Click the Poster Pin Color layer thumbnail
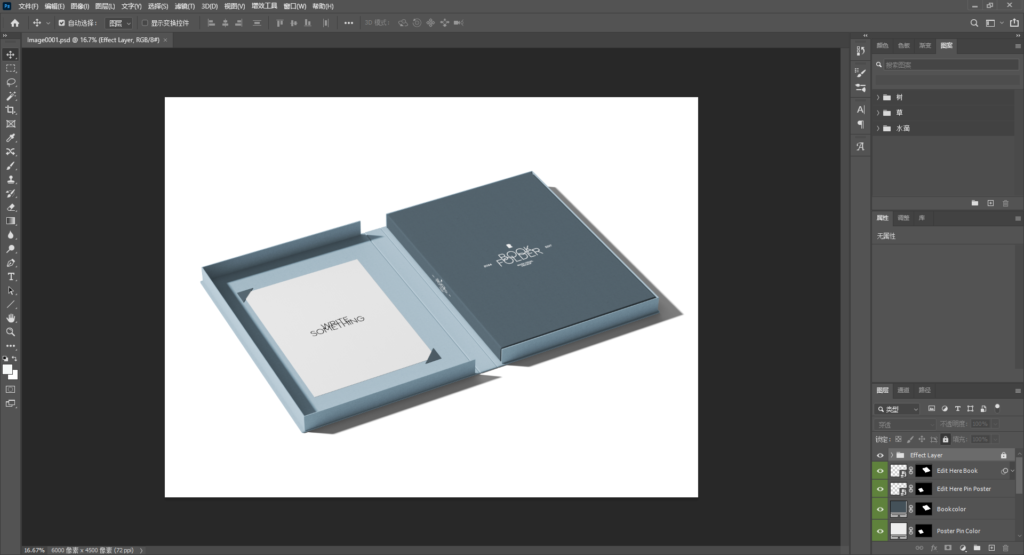The height and width of the screenshot is (555, 1024). coord(899,530)
